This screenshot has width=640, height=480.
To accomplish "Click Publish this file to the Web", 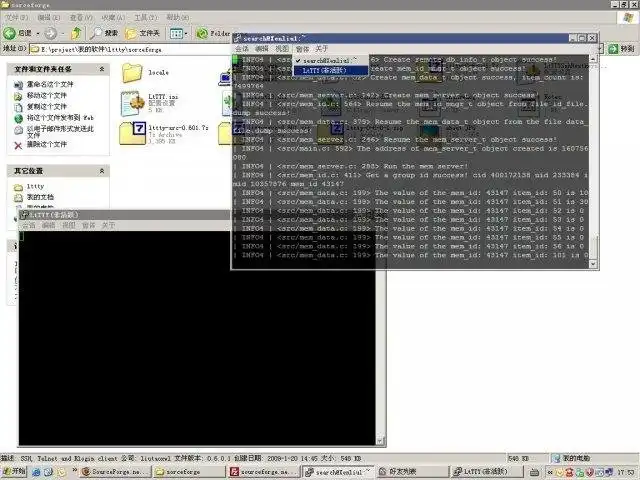I will [x=60, y=118].
